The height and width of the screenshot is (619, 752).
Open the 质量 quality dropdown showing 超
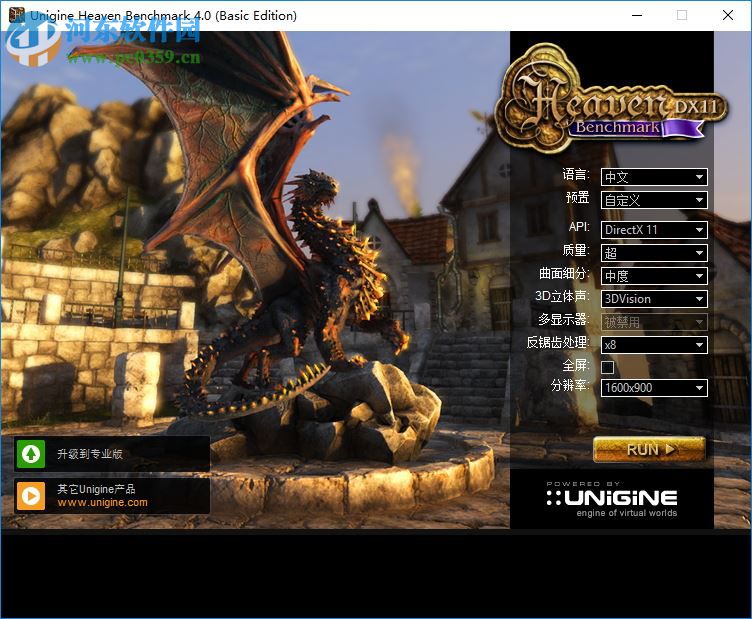(654, 253)
